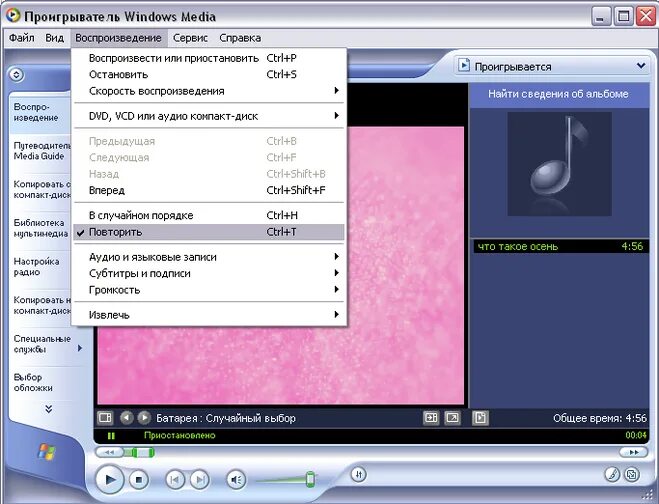Click the music note album art
The height and width of the screenshot is (504, 659).
pos(559,164)
